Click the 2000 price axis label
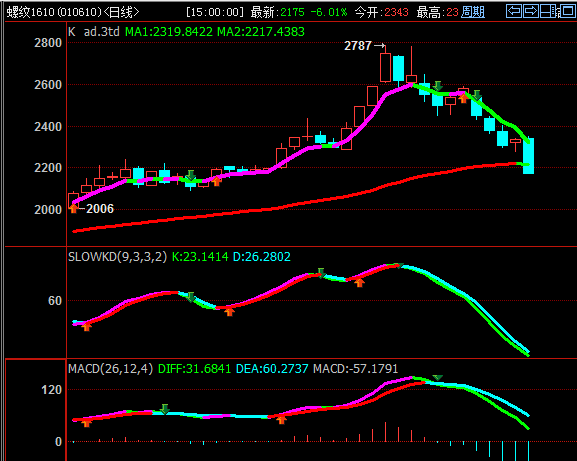 (x=48, y=210)
